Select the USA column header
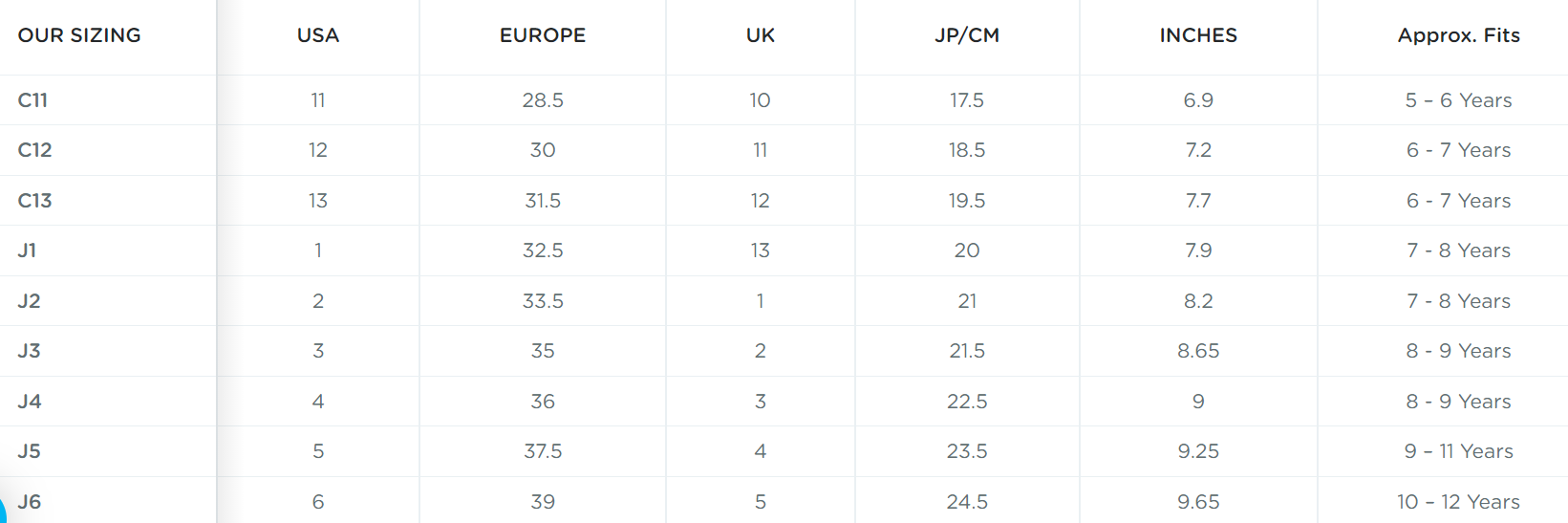Image resolution: width=1568 pixels, height=523 pixels. (x=318, y=35)
